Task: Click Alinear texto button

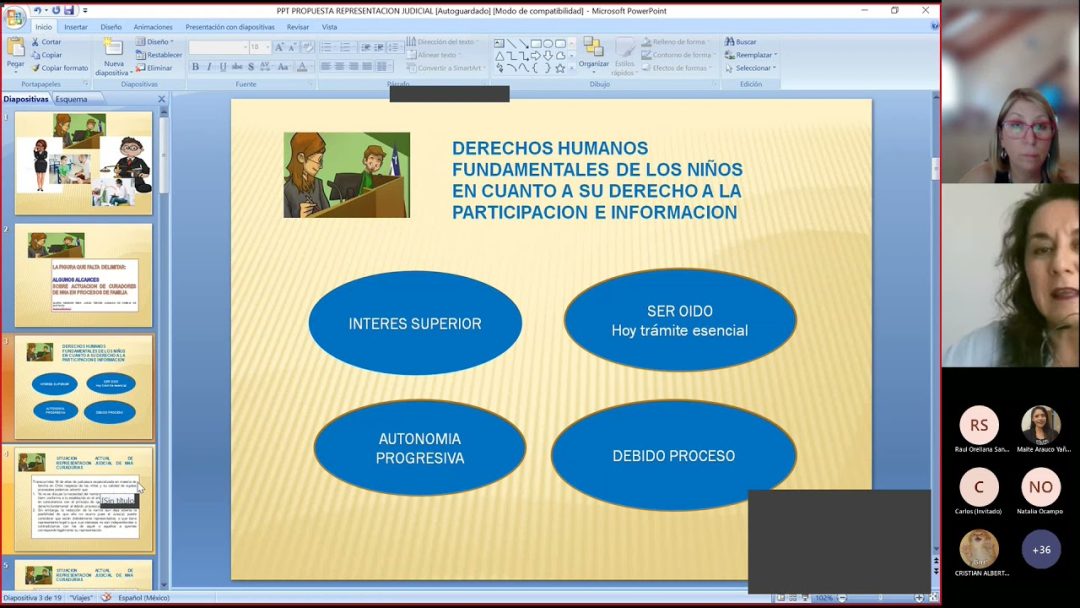Action: click(x=433, y=55)
